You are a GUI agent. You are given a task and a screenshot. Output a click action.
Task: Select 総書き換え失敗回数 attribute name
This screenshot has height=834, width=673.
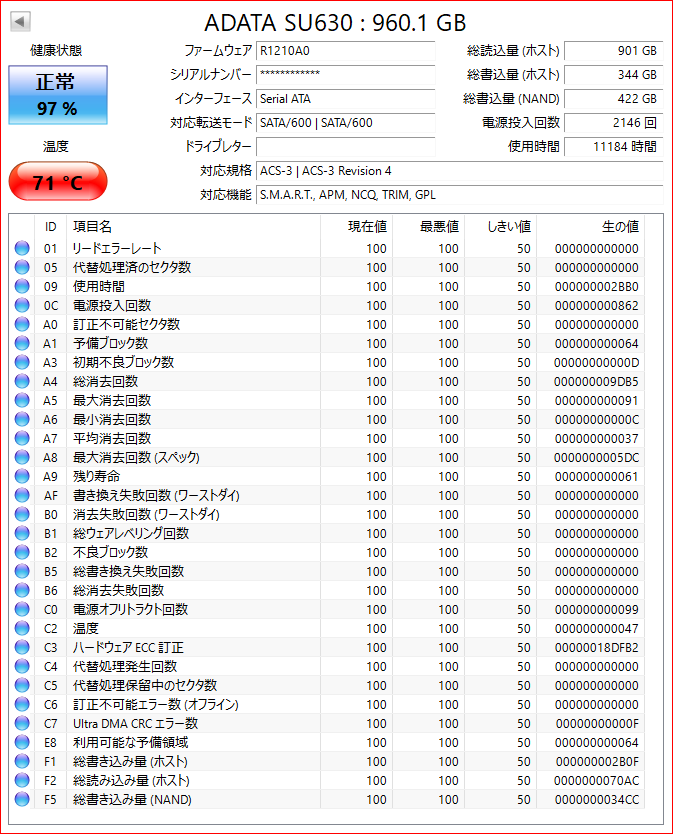tap(128, 571)
